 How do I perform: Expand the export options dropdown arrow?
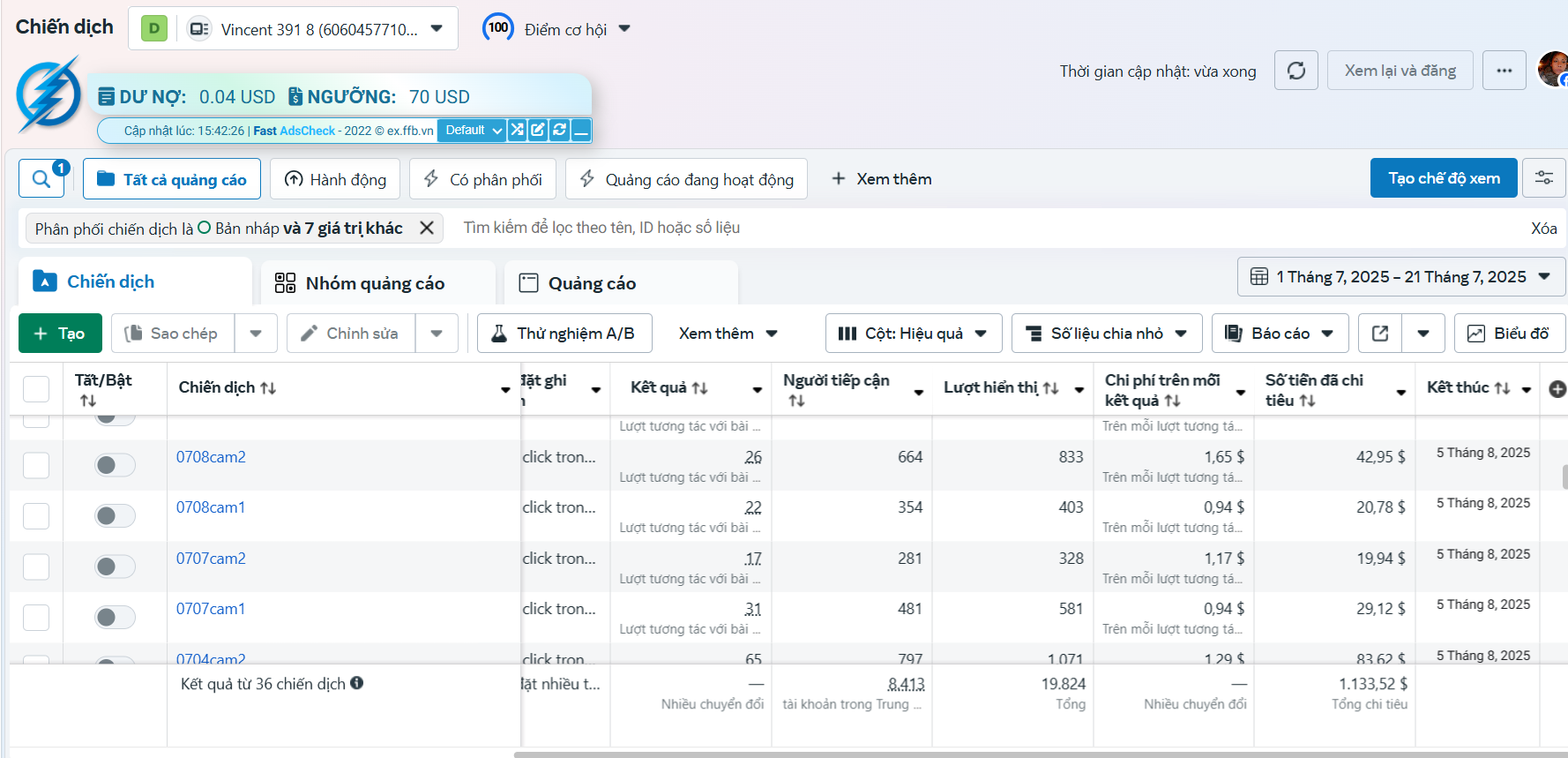[x=1423, y=334]
